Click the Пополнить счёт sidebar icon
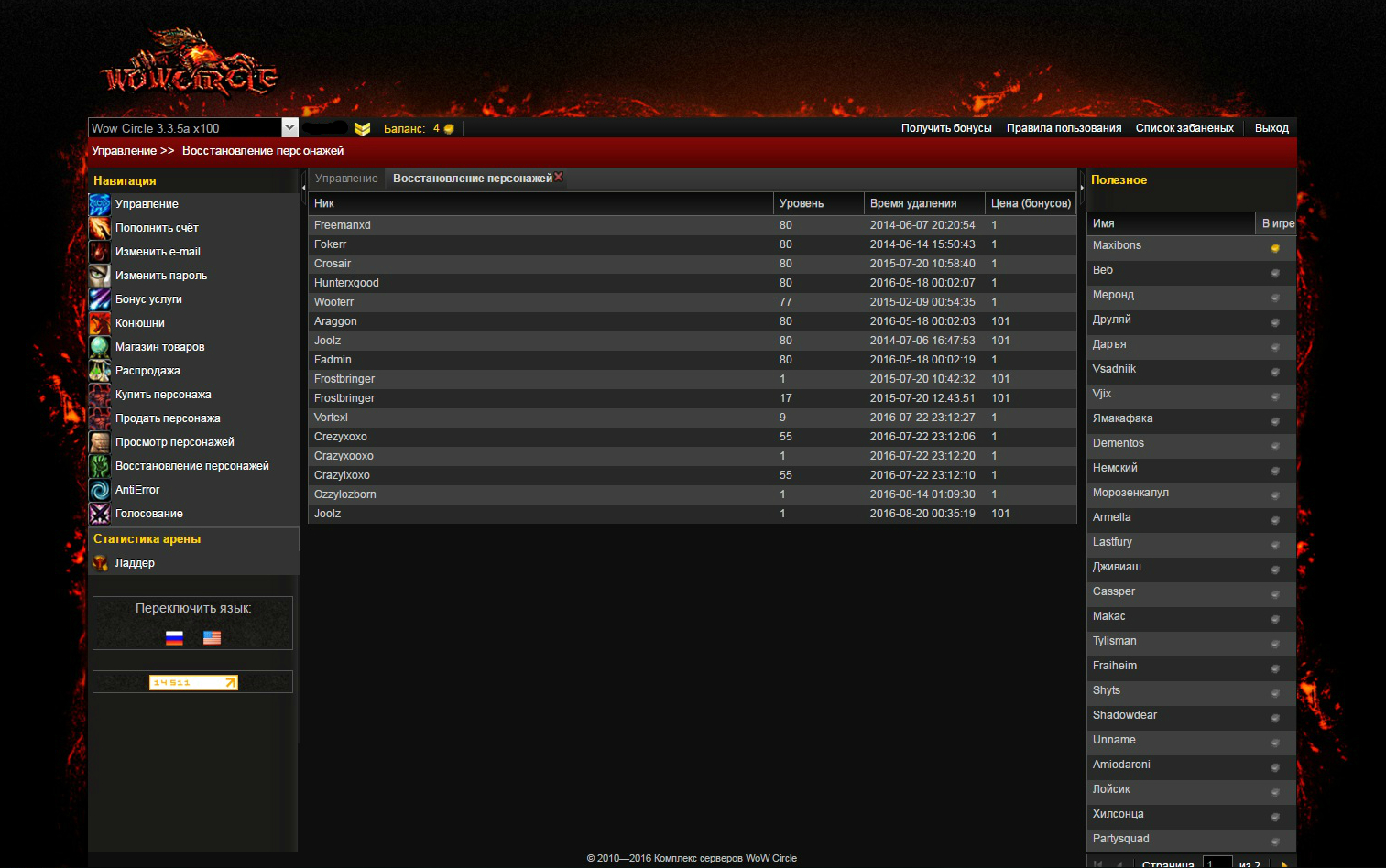The height and width of the screenshot is (868, 1386). pos(100,228)
